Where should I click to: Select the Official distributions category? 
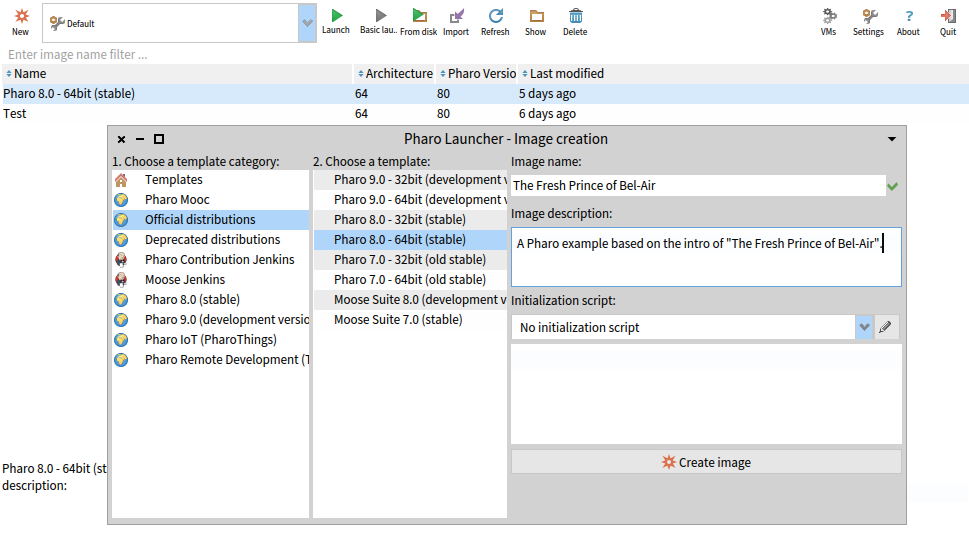211,220
